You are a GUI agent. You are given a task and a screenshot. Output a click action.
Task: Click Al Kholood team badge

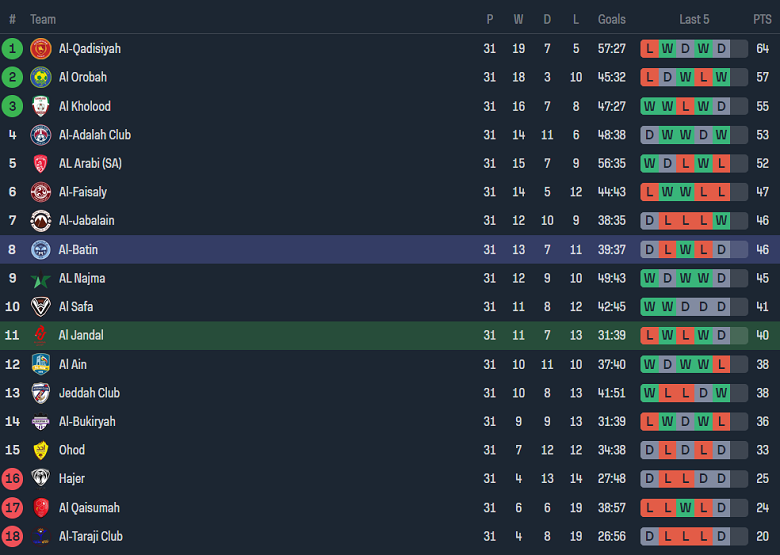point(41,106)
